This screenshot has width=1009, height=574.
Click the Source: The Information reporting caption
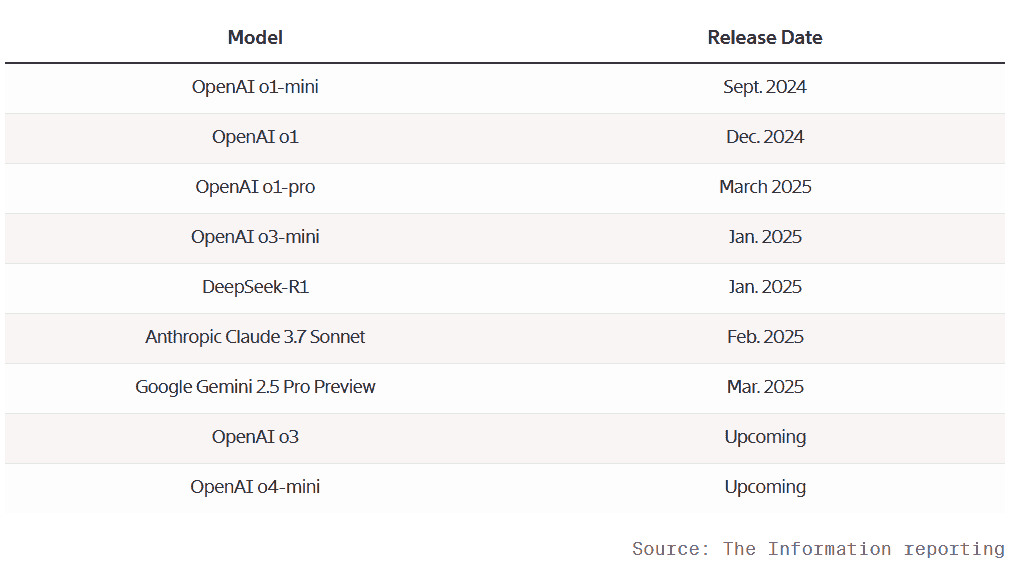tap(818, 549)
